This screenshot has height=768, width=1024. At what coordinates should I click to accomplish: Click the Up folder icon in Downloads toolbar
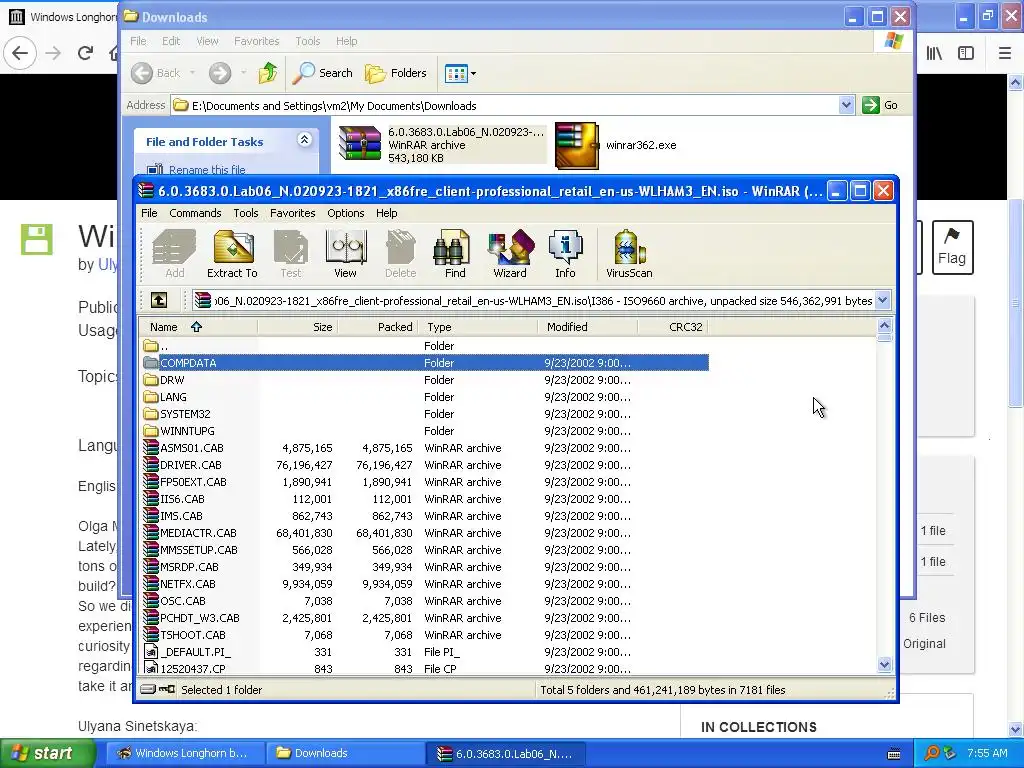coord(267,73)
